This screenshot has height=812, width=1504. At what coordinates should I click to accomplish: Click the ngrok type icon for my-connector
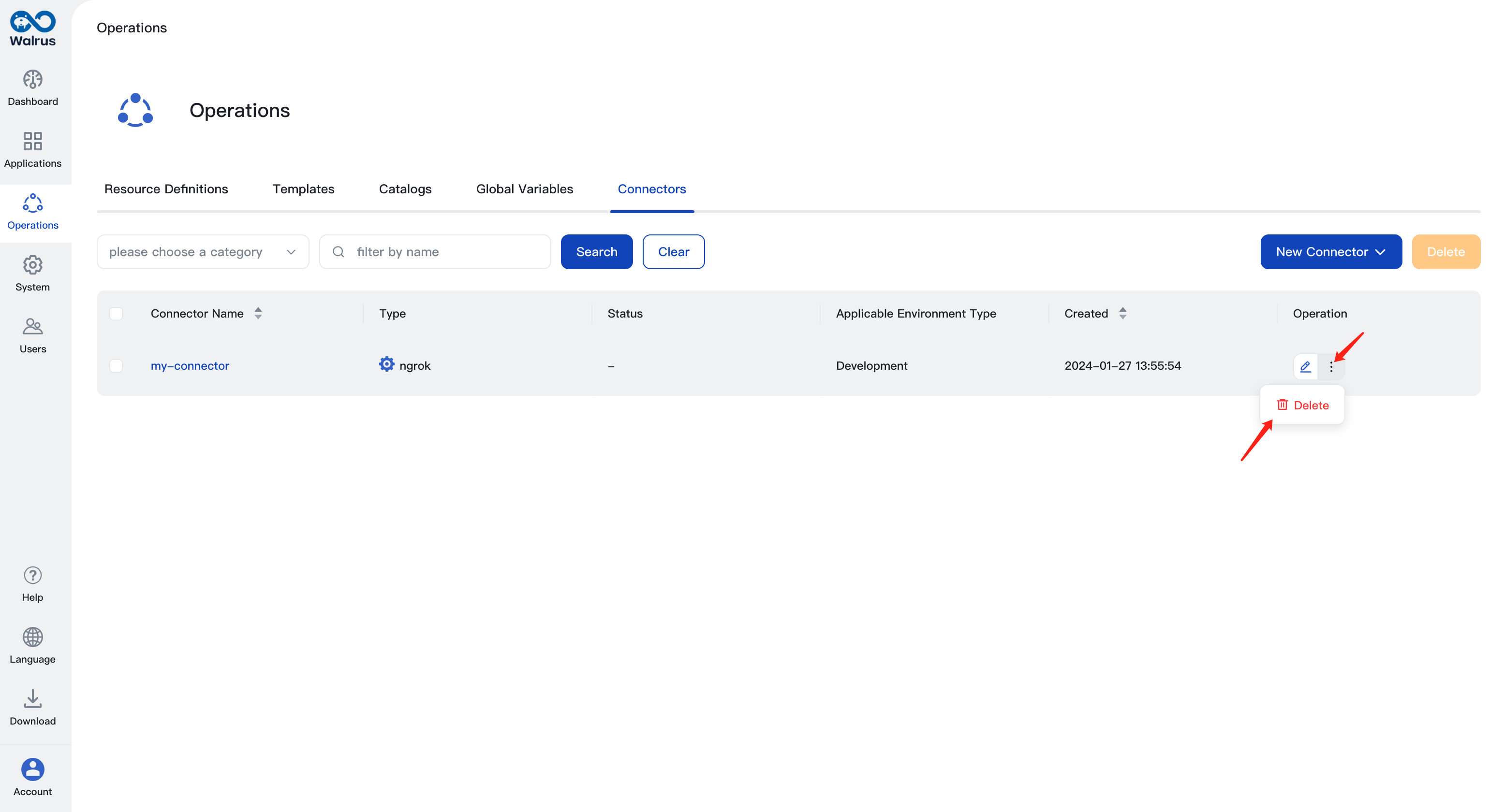coord(385,365)
